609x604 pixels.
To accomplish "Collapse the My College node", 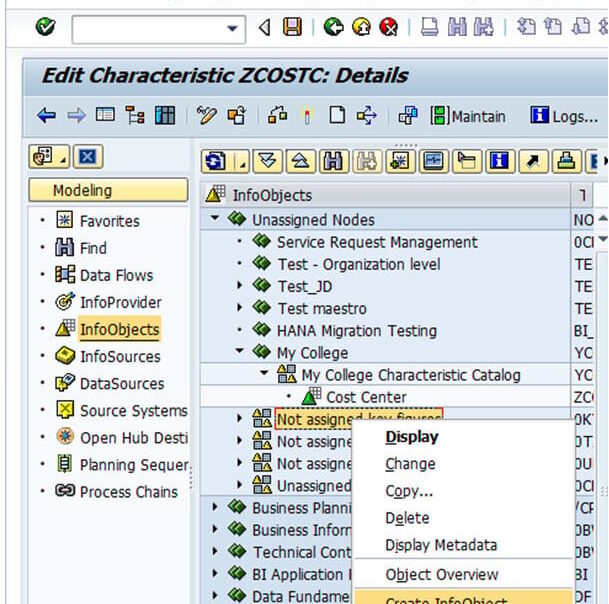I will [x=240, y=351].
